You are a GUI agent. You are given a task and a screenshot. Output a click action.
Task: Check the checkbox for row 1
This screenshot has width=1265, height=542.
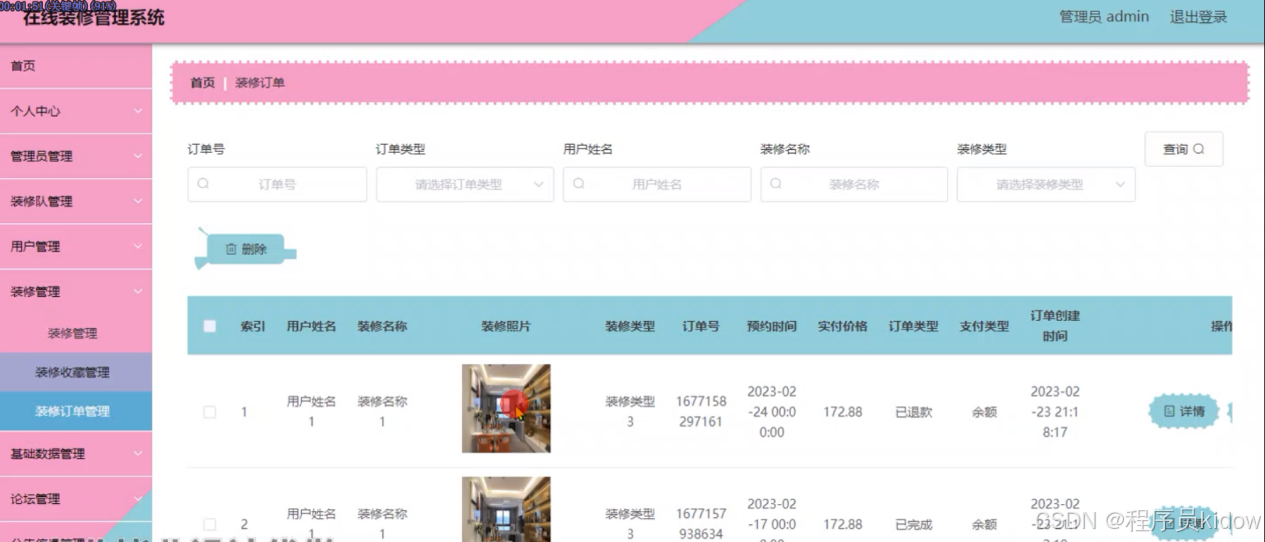click(x=209, y=412)
